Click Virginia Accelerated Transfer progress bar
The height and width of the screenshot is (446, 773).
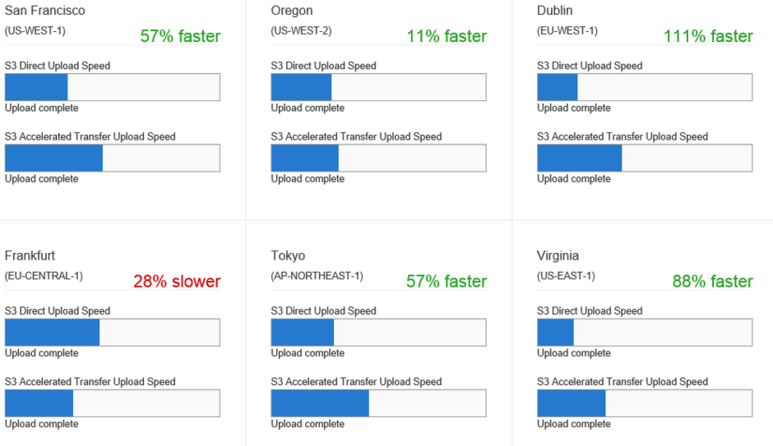645,403
